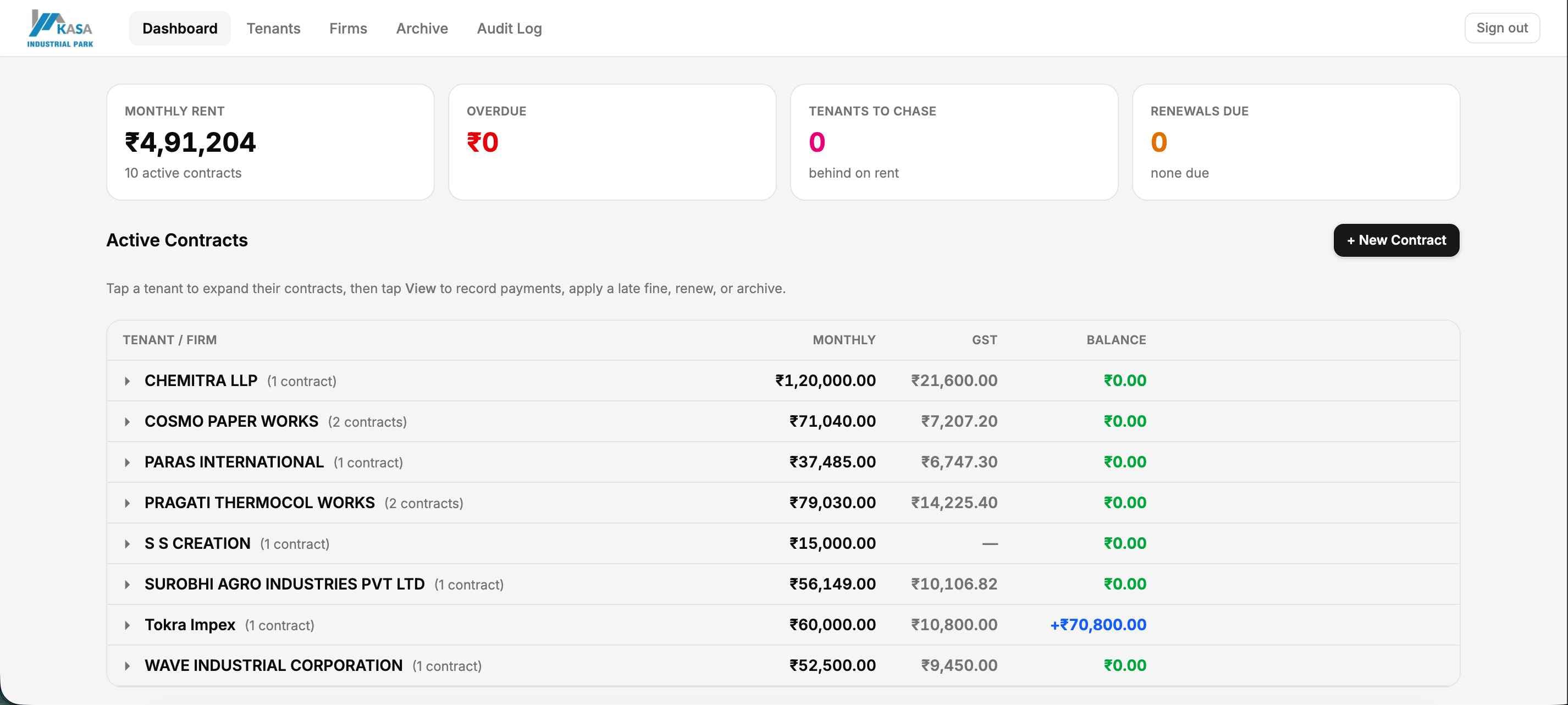Click the Active Contracts heading

(177, 240)
